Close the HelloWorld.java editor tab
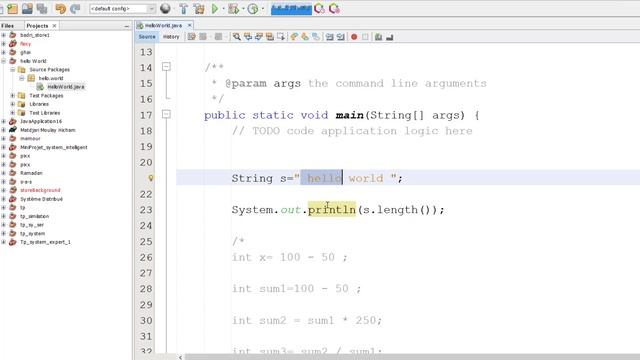Image resolution: width=640 pixels, height=360 pixels. click(x=189, y=25)
